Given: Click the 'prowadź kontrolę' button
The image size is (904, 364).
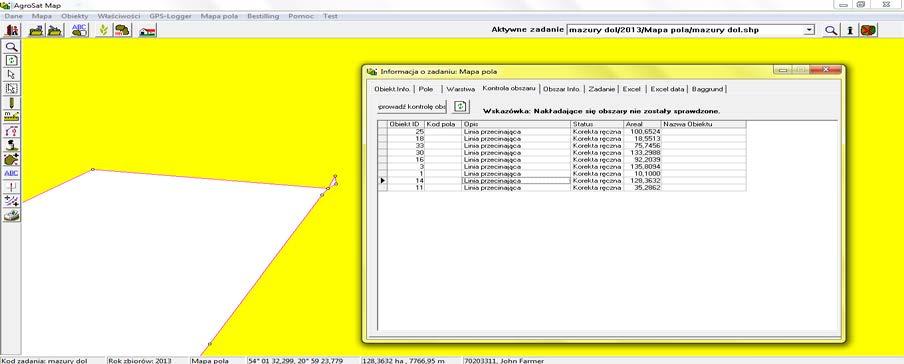Looking at the screenshot, I should [412, 107].
